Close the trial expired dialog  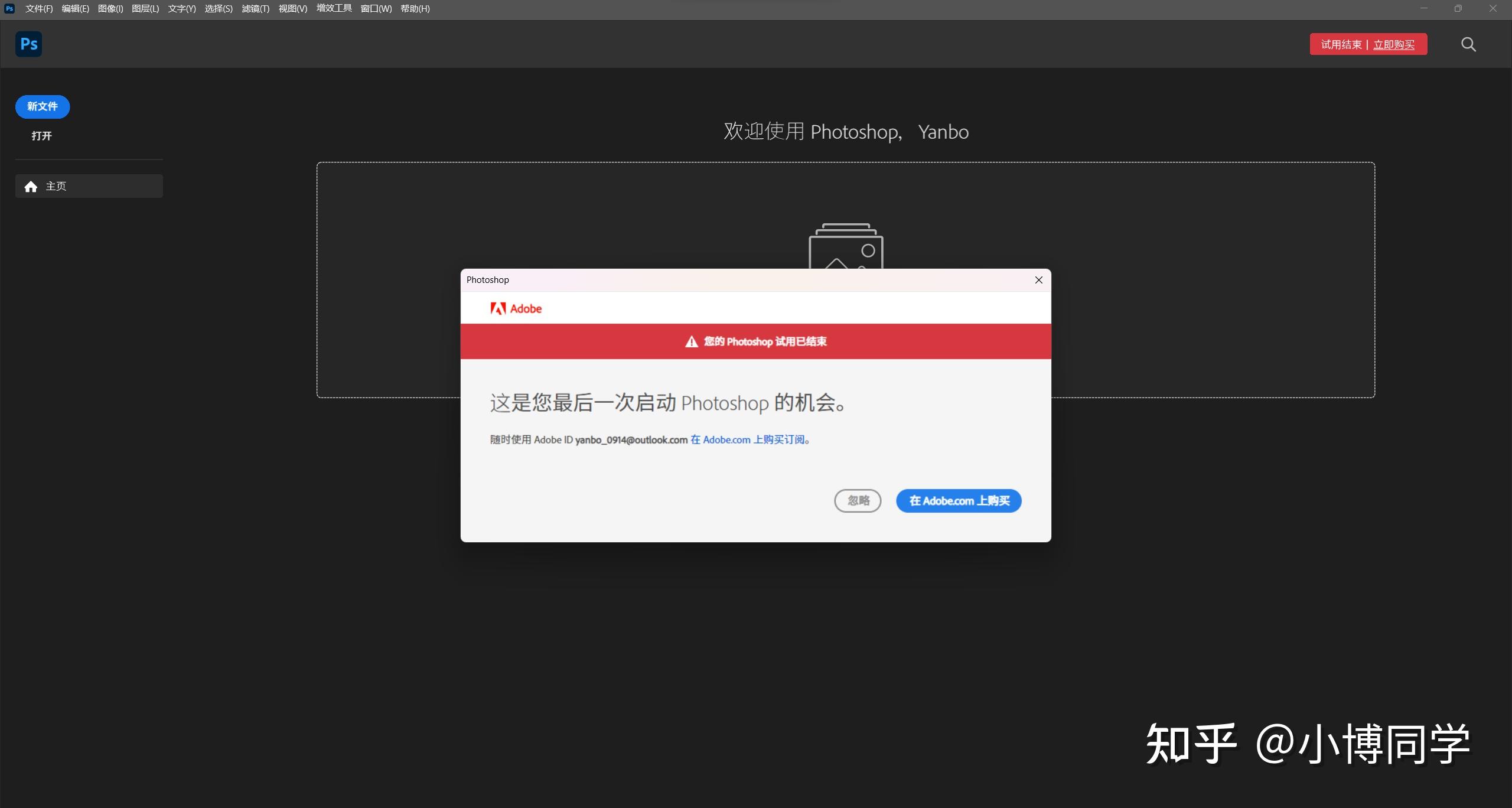(x=1038, y=280)
